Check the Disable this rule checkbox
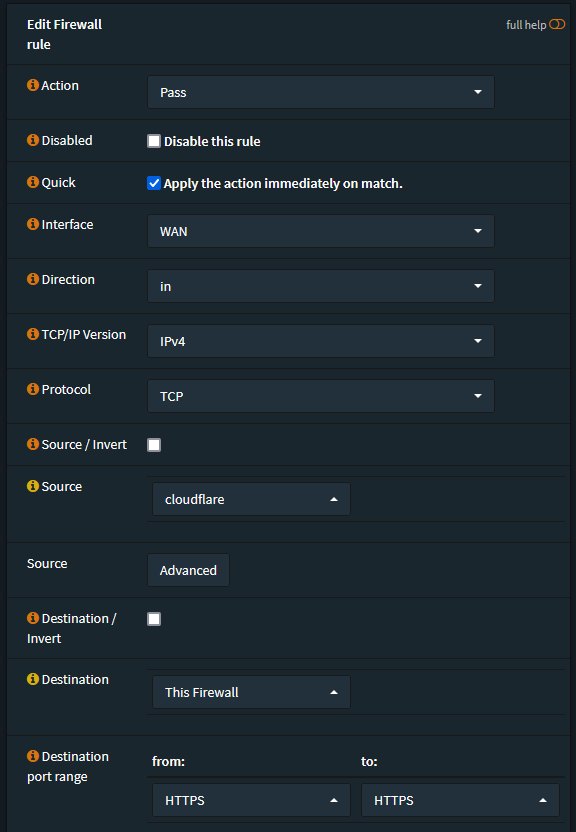 coord(154,141)
